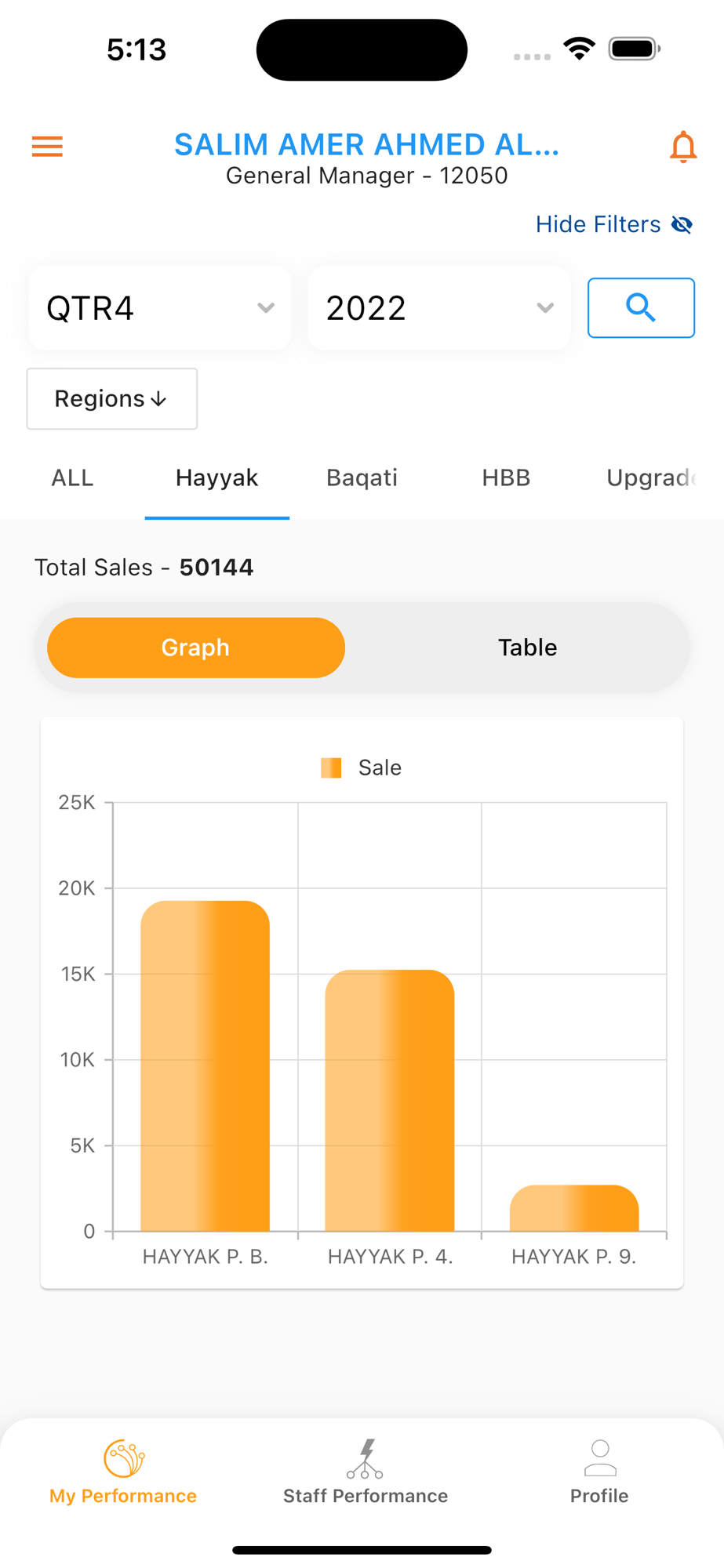Expand the 2022 year dropdown

439,308
